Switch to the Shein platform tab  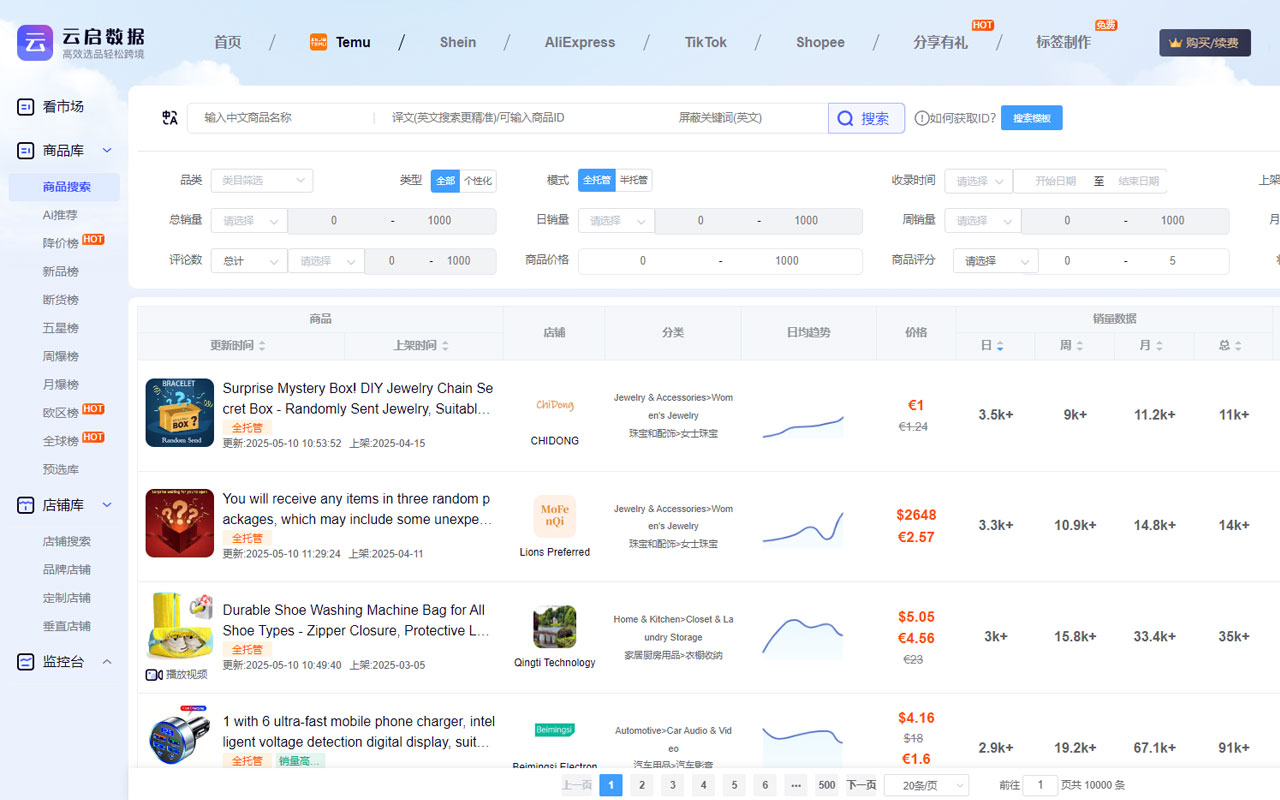(458, 42)
